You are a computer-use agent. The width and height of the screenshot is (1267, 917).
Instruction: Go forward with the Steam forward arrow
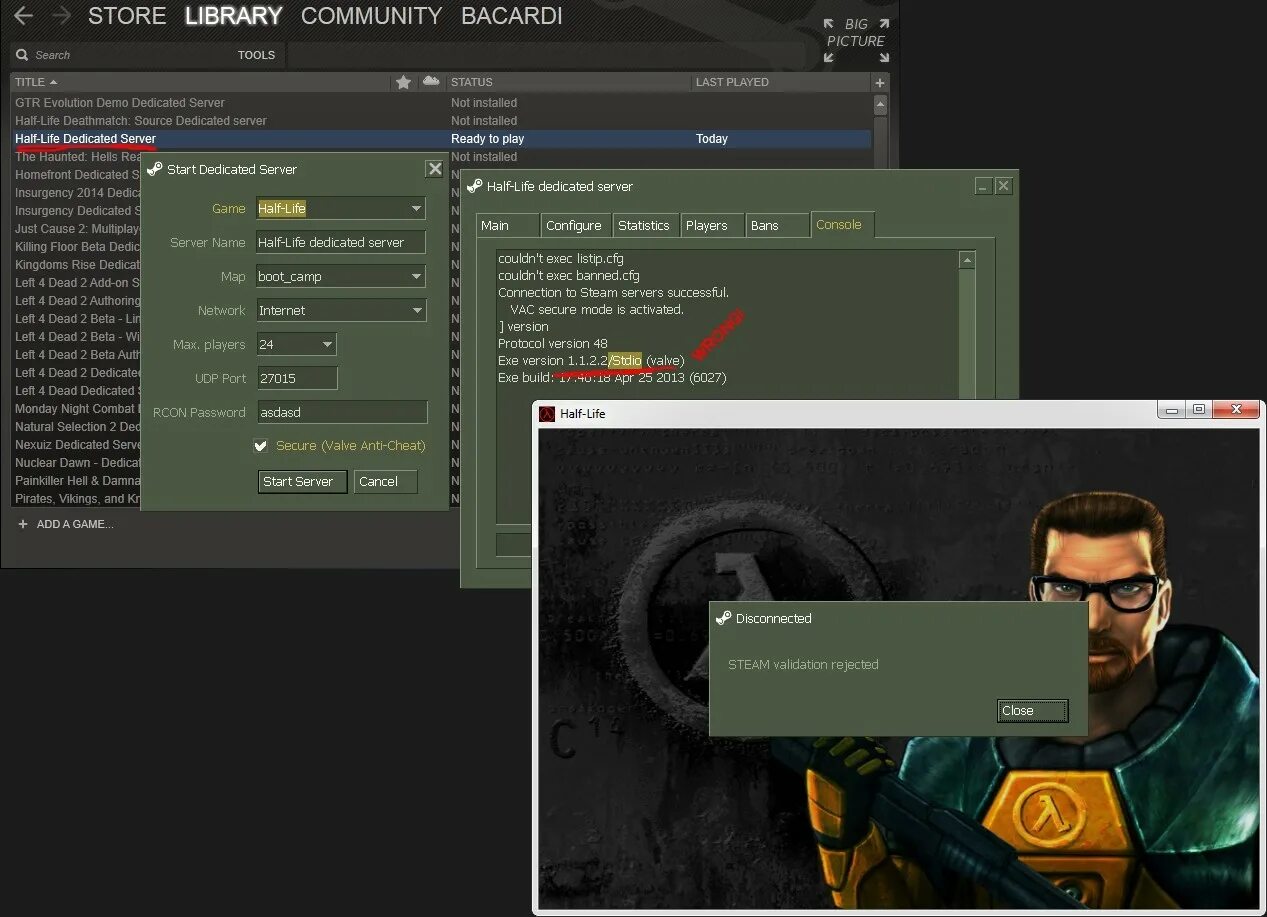tap(60, 16)
